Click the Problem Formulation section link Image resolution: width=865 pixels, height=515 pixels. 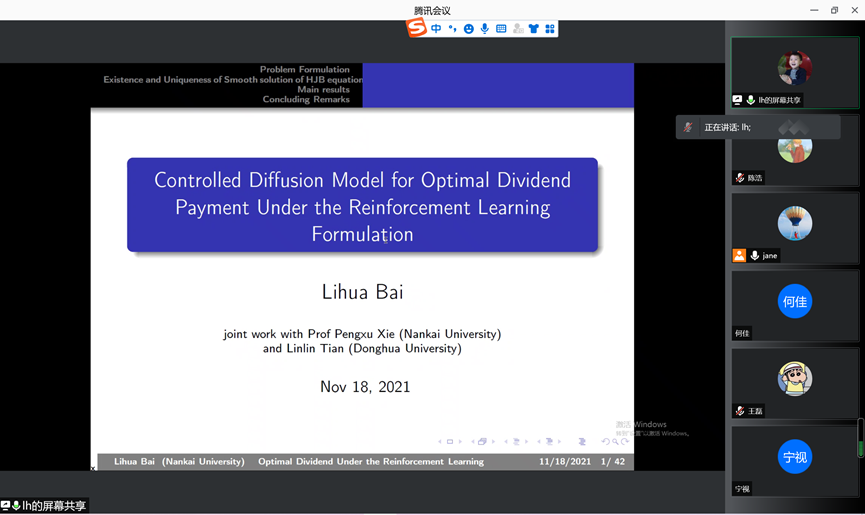click(305, 70)
